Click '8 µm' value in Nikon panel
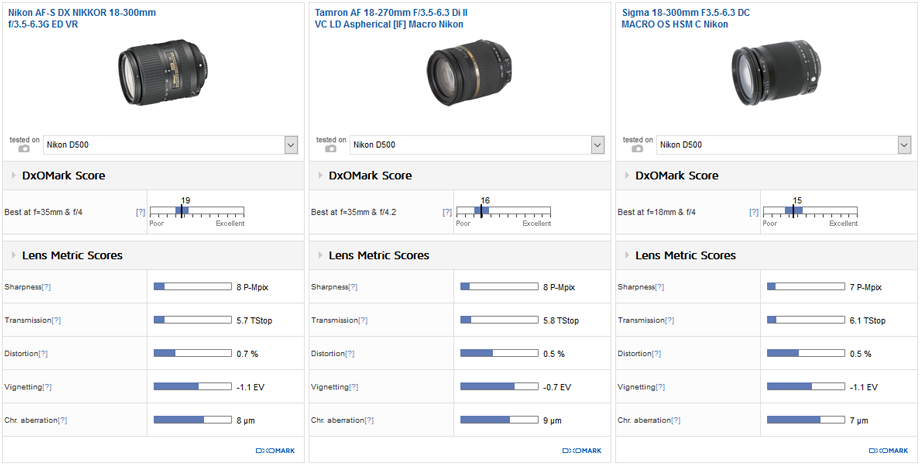Viewport: 920px width, 465px height. click(246, 421)
